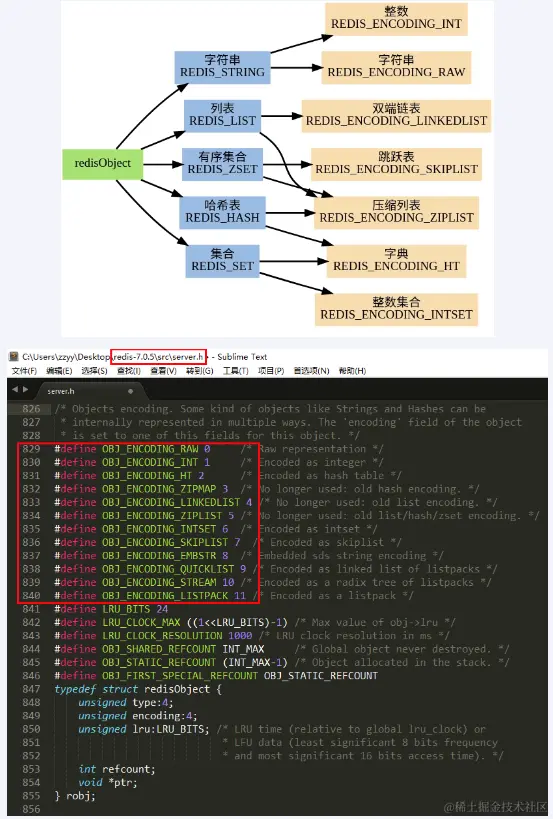Click line number 829 in gutter

point(31,449)
